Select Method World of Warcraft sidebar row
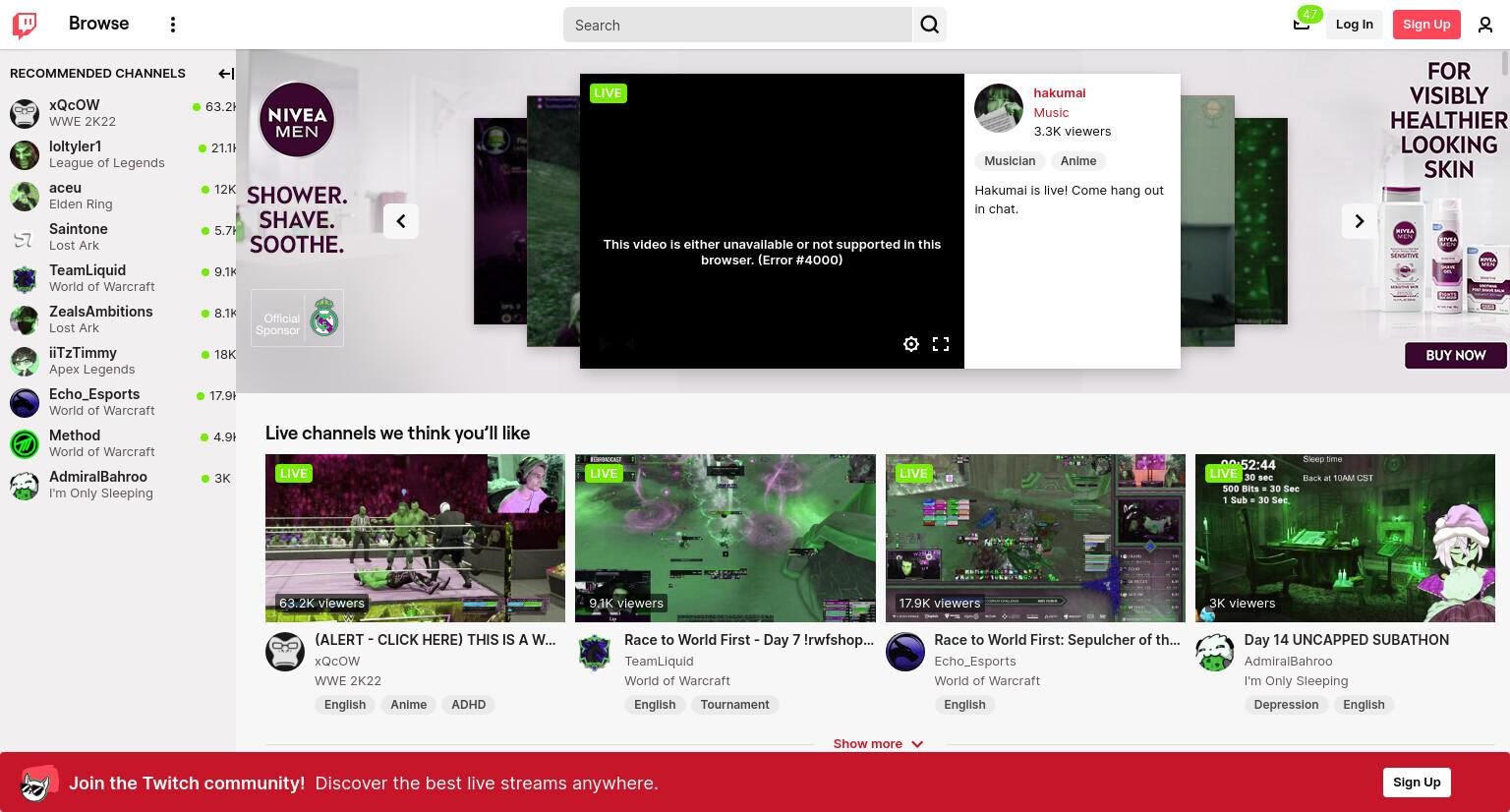 pos(118,444)
